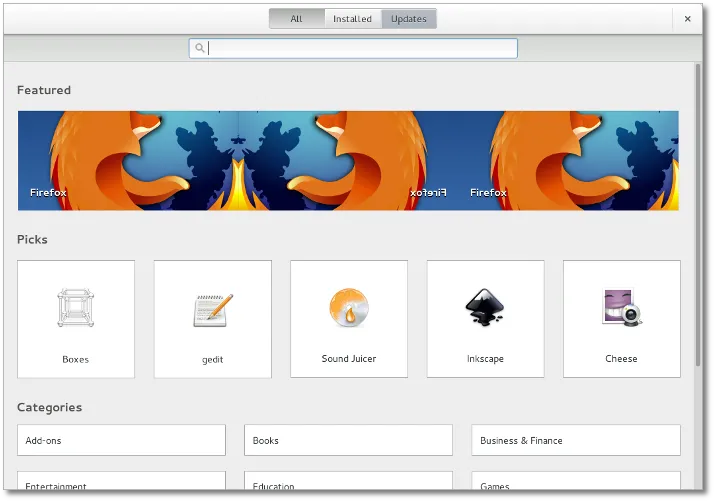
Task: Open the Updates tab
Action: click(408, 19)
